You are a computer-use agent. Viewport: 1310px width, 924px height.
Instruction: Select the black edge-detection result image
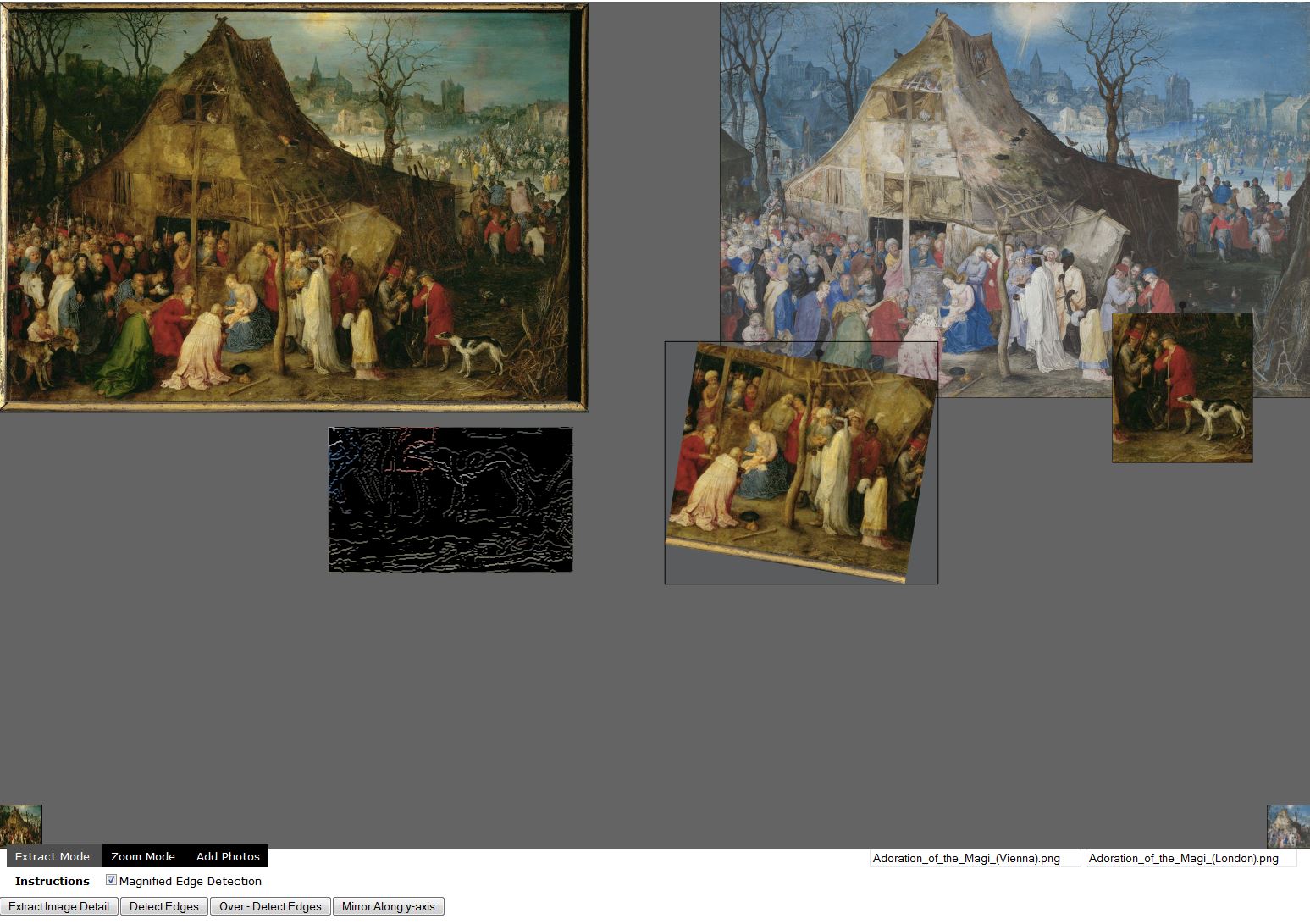point(449,500)
